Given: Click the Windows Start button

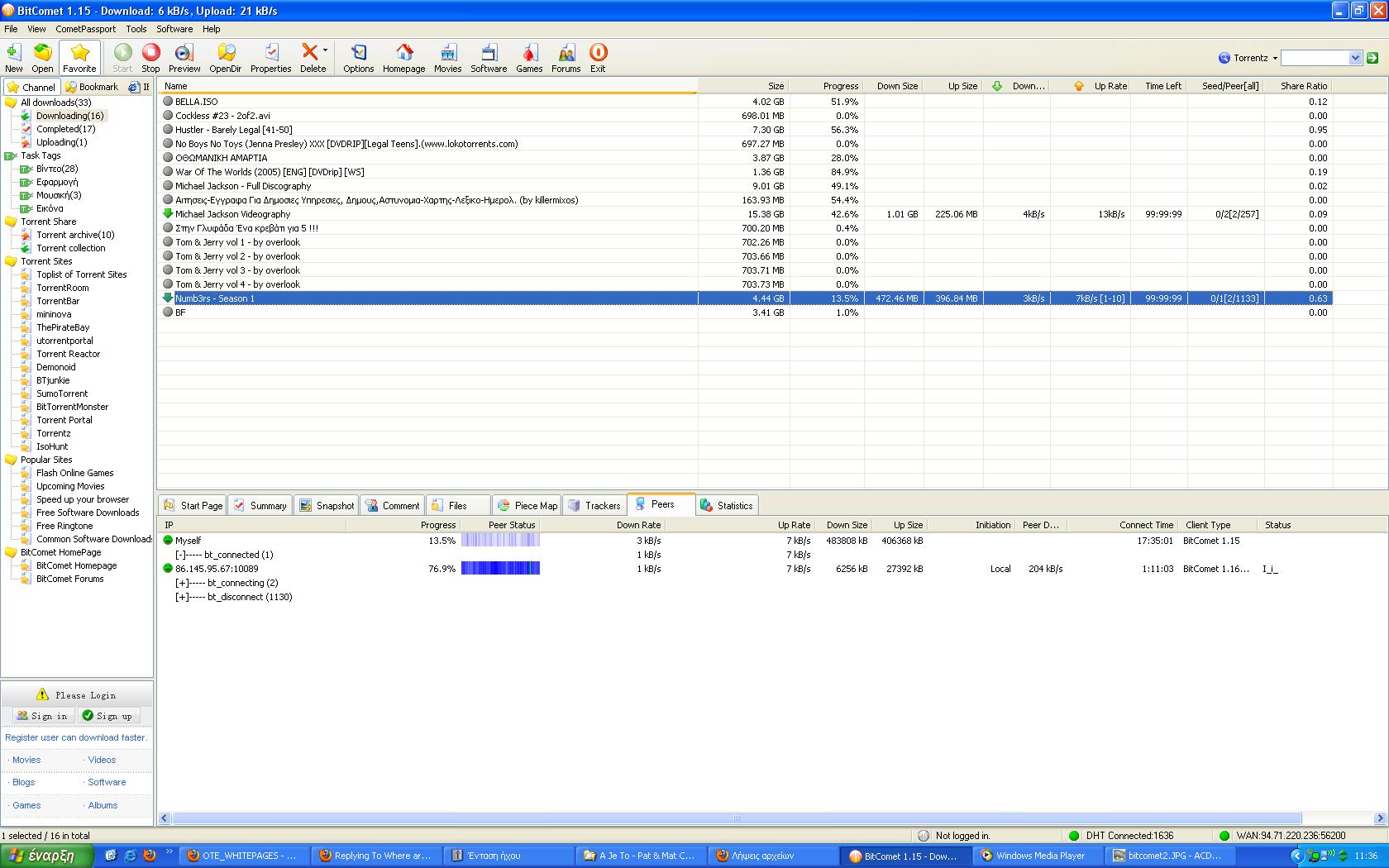Looking at the screenshot, I should pos(46,856).
